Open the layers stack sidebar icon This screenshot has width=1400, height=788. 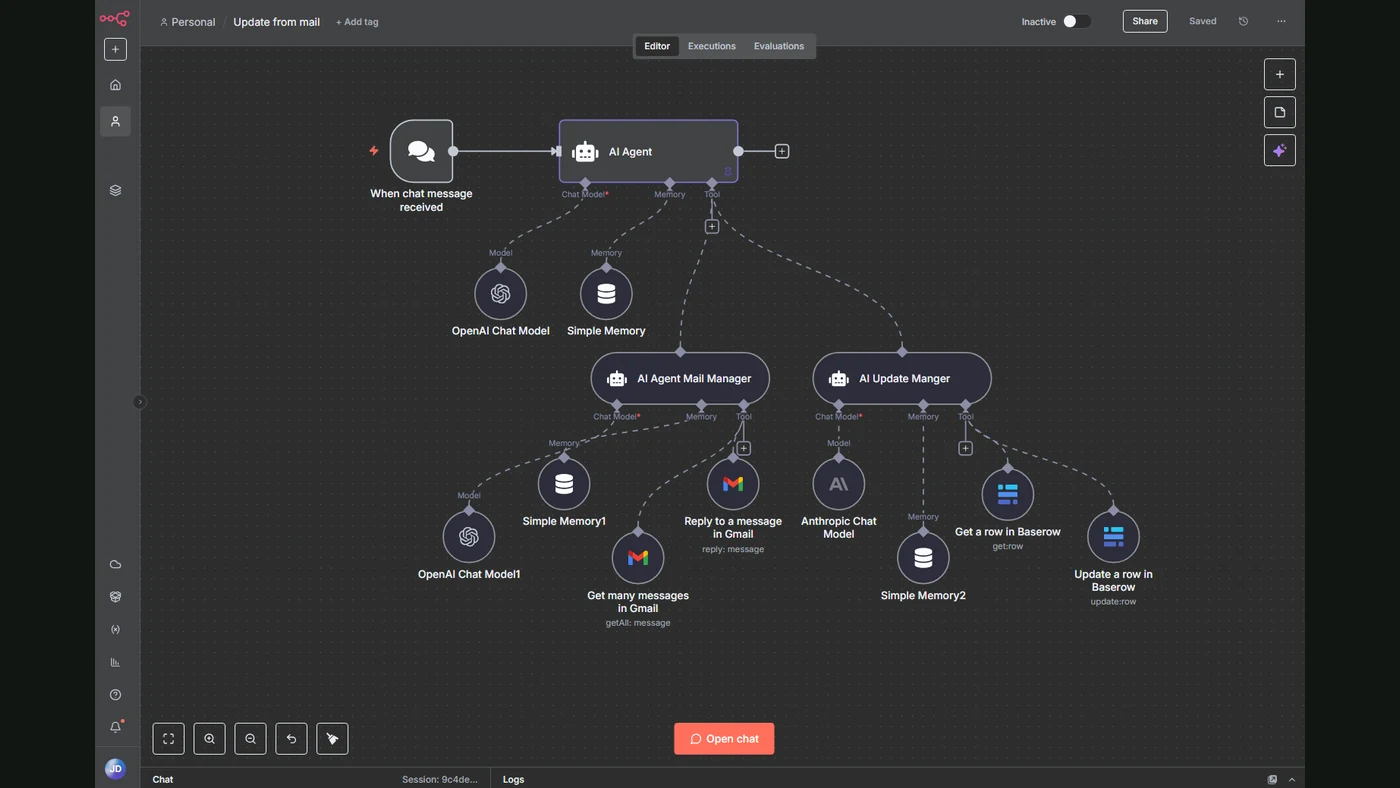tap(115, 190)
